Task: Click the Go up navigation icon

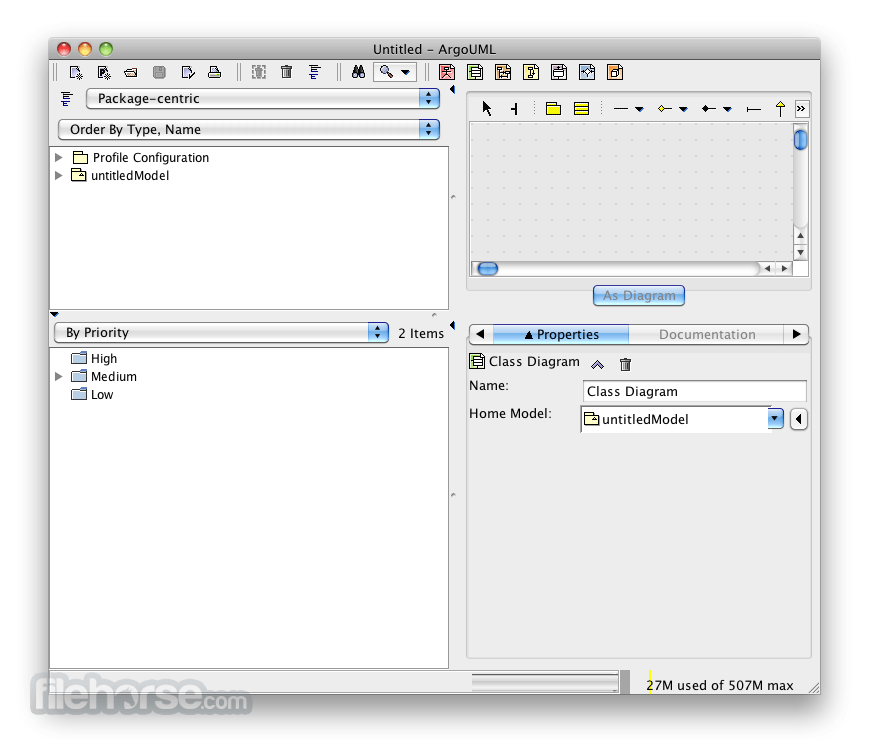Action: coord(597,365)
